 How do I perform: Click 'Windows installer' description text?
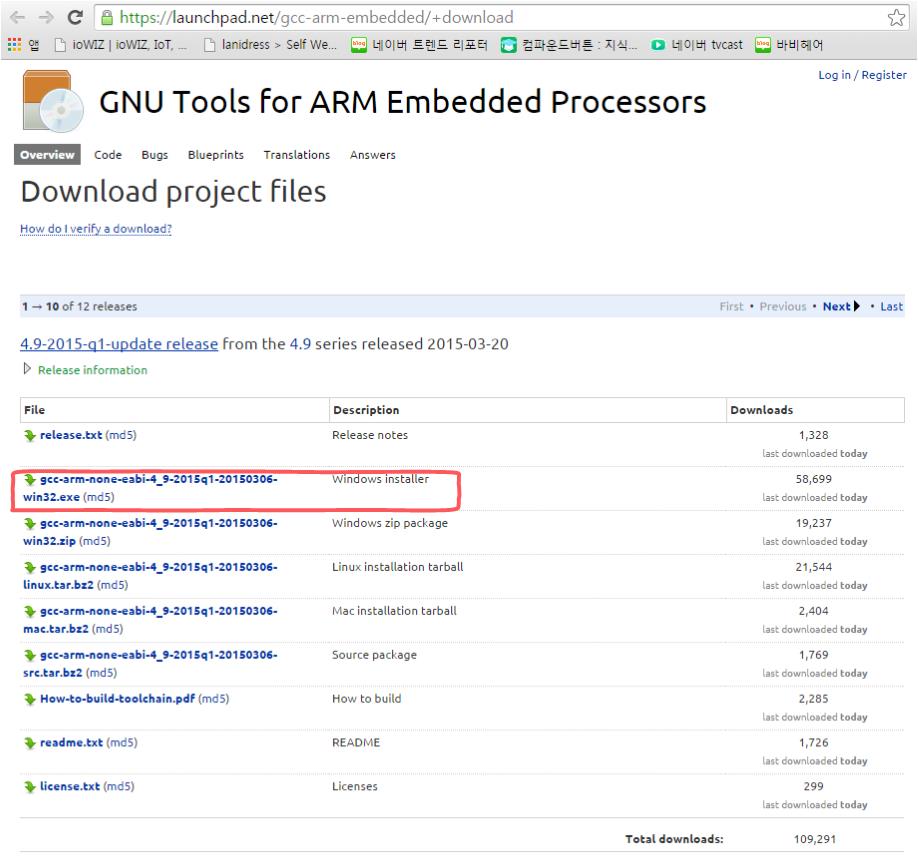point(381,479)
